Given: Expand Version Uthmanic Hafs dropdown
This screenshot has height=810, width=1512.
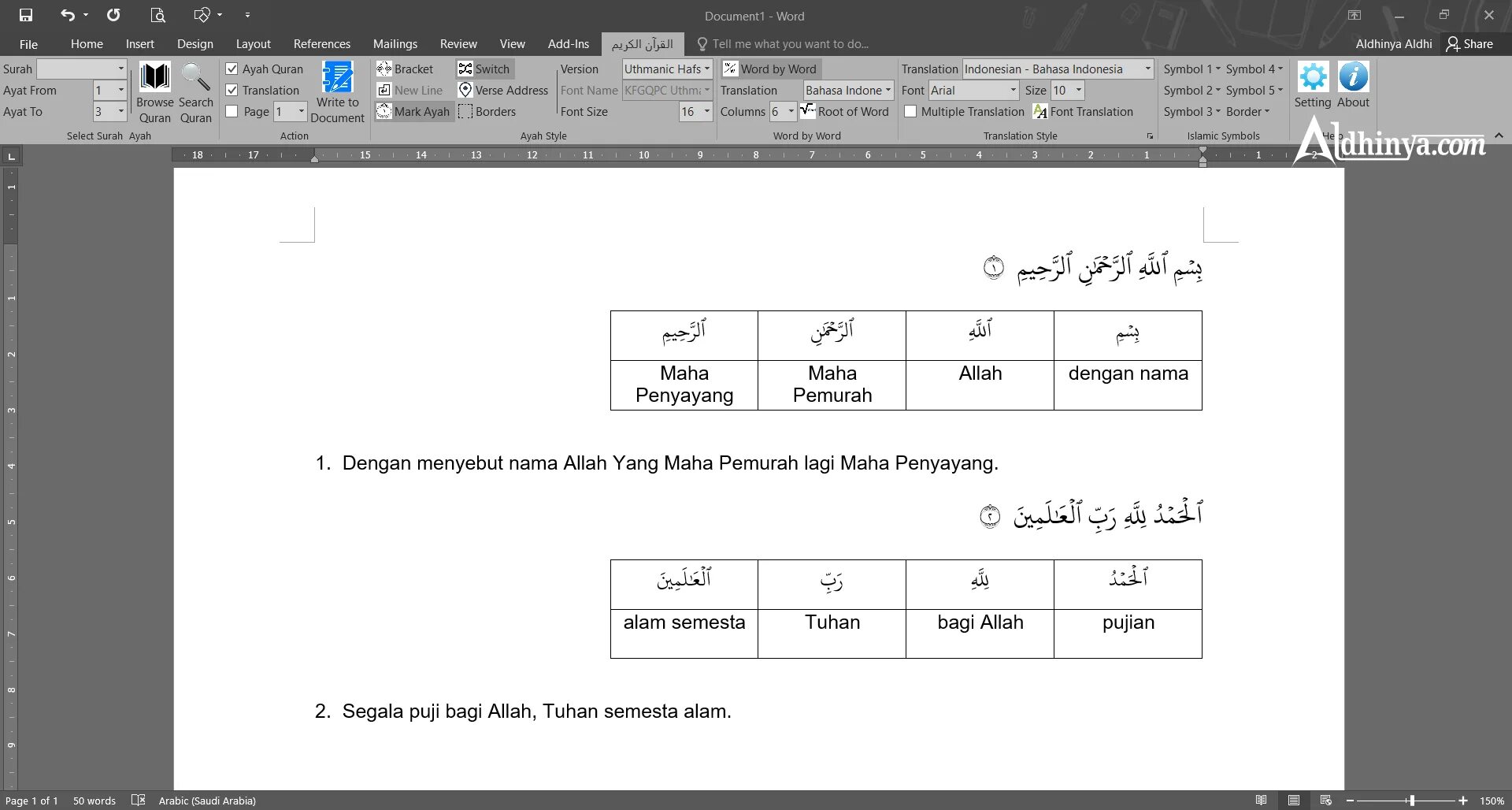Looking at the screenshot, I should (x=706, y=69).
